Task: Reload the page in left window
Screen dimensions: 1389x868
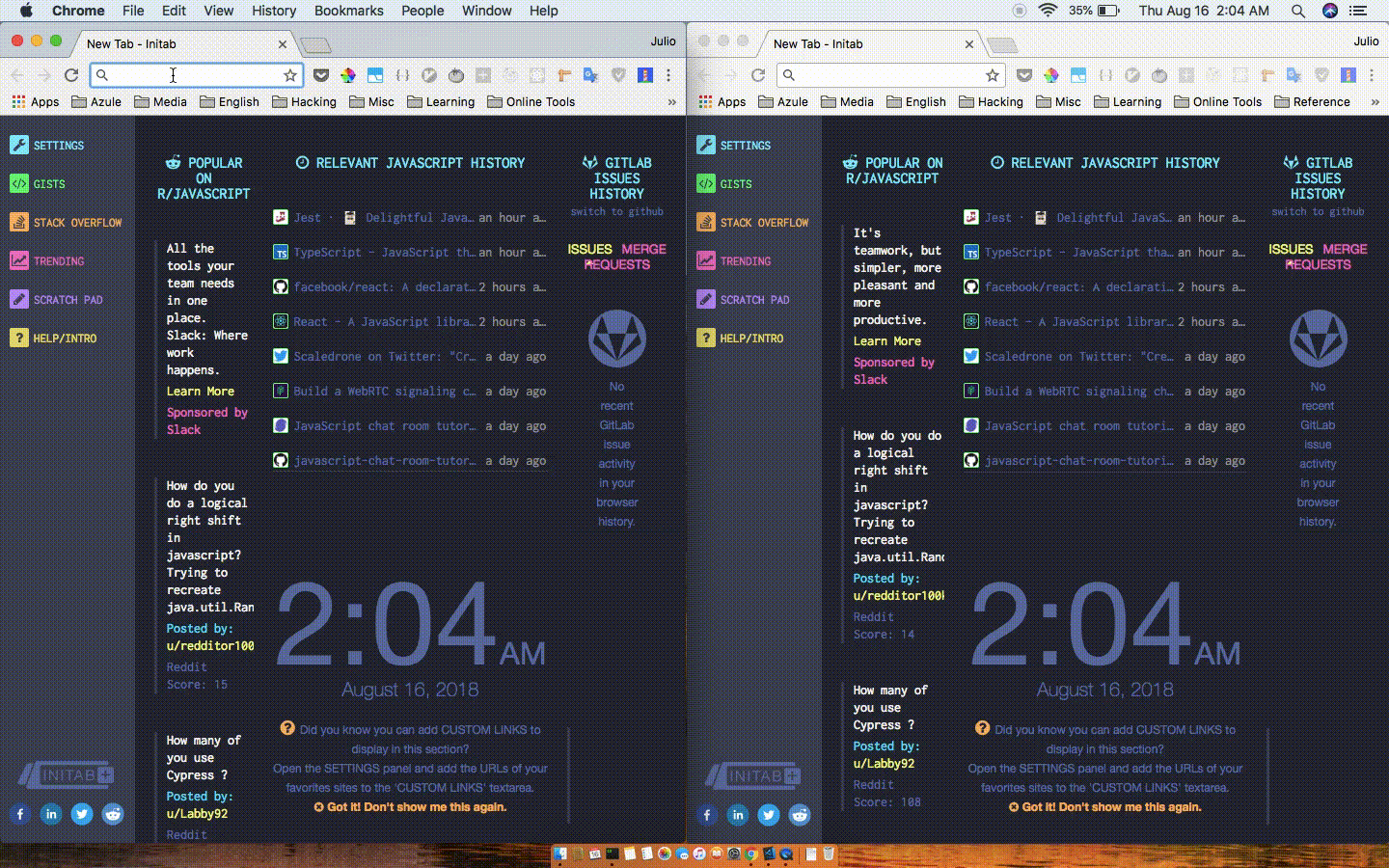Action: tap(71, 75)
